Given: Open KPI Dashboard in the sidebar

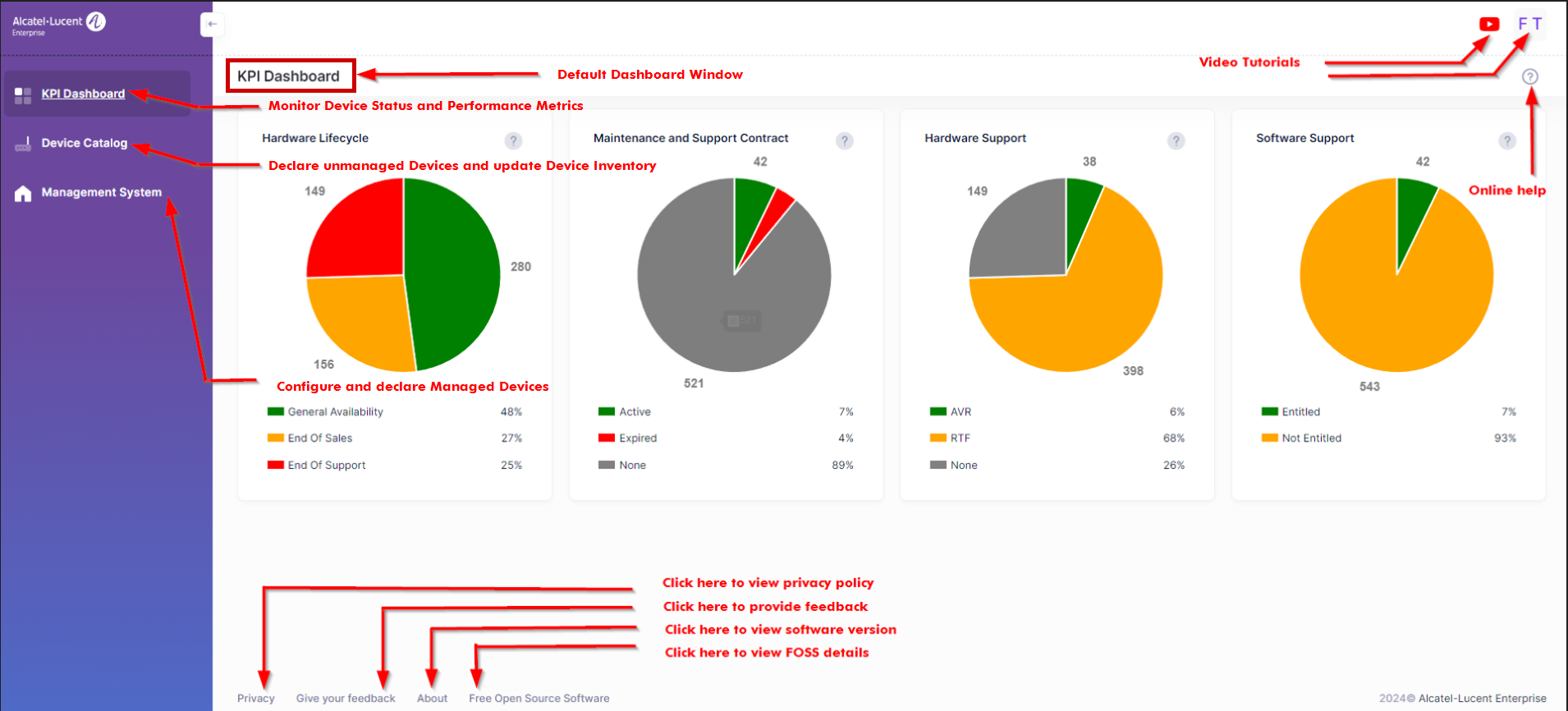Looking at the screenshot, I should [83, 94].
